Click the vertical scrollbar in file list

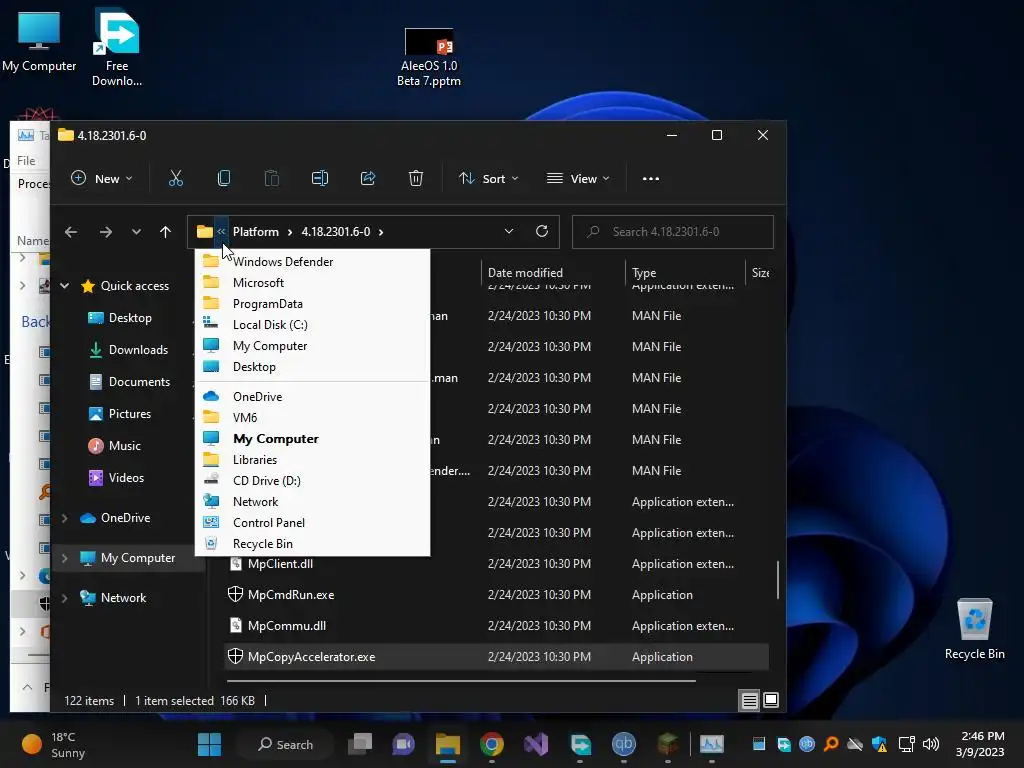click(777, 579)
